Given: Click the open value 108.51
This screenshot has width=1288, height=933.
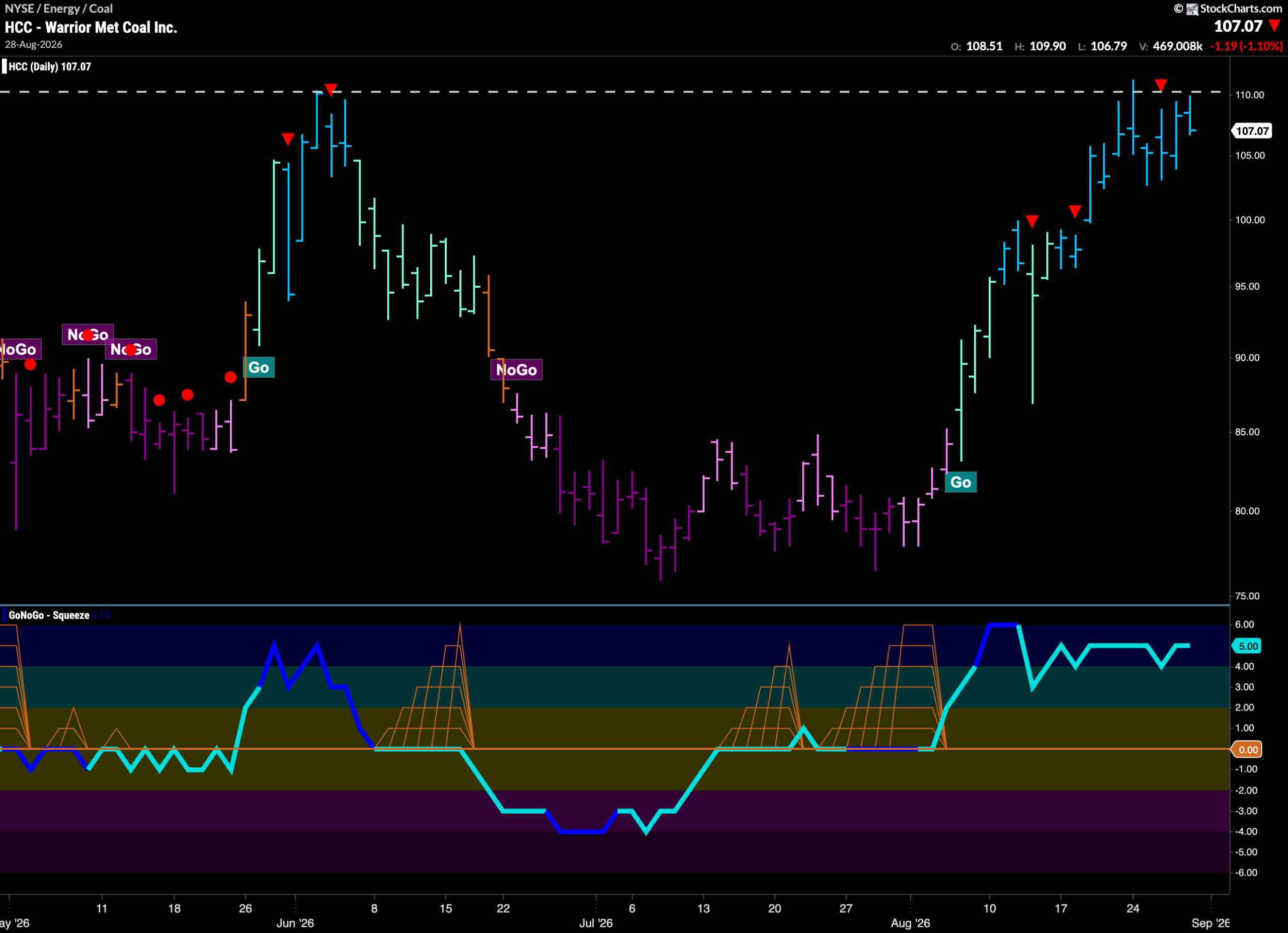Looking at the screenshot, I should tap(984, 46).
